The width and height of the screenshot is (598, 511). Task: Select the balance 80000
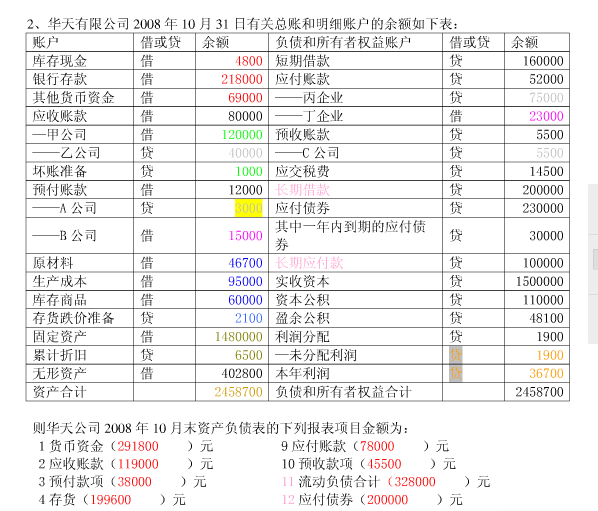pos(245,116)
